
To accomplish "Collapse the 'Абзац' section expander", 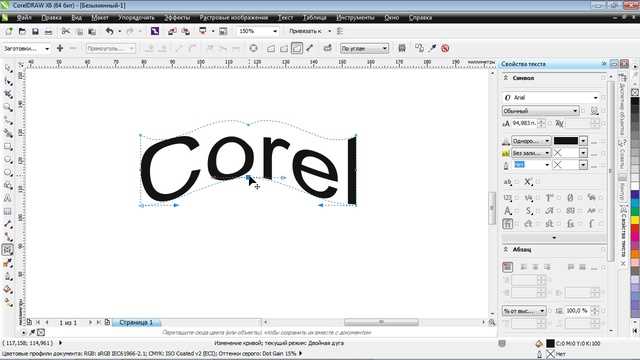I will (x=506, y=249).
